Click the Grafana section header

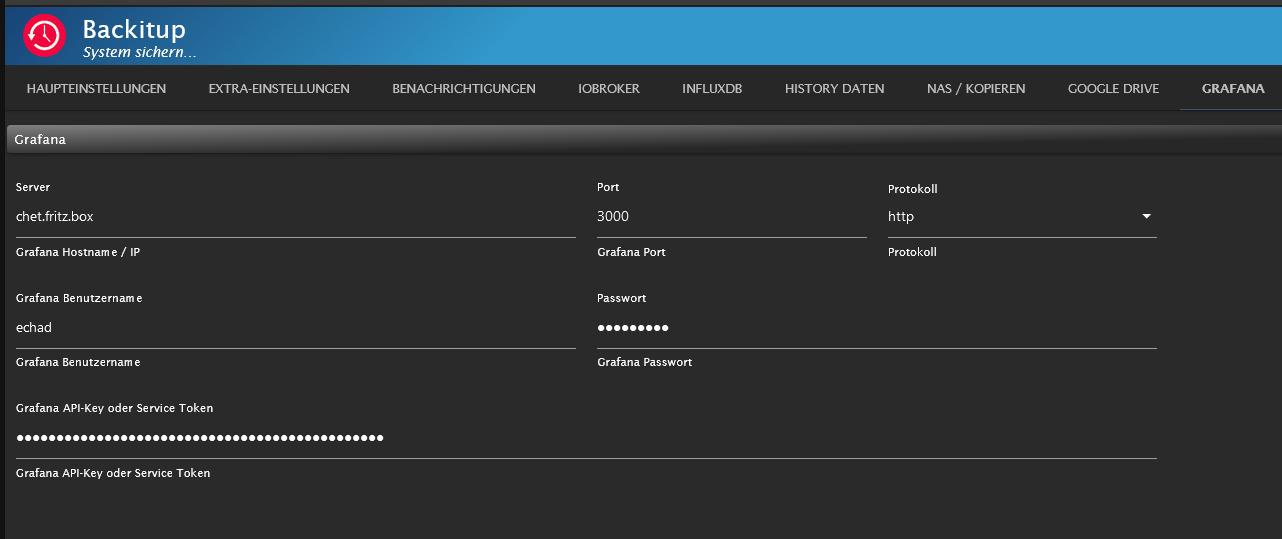click(644, 140)
